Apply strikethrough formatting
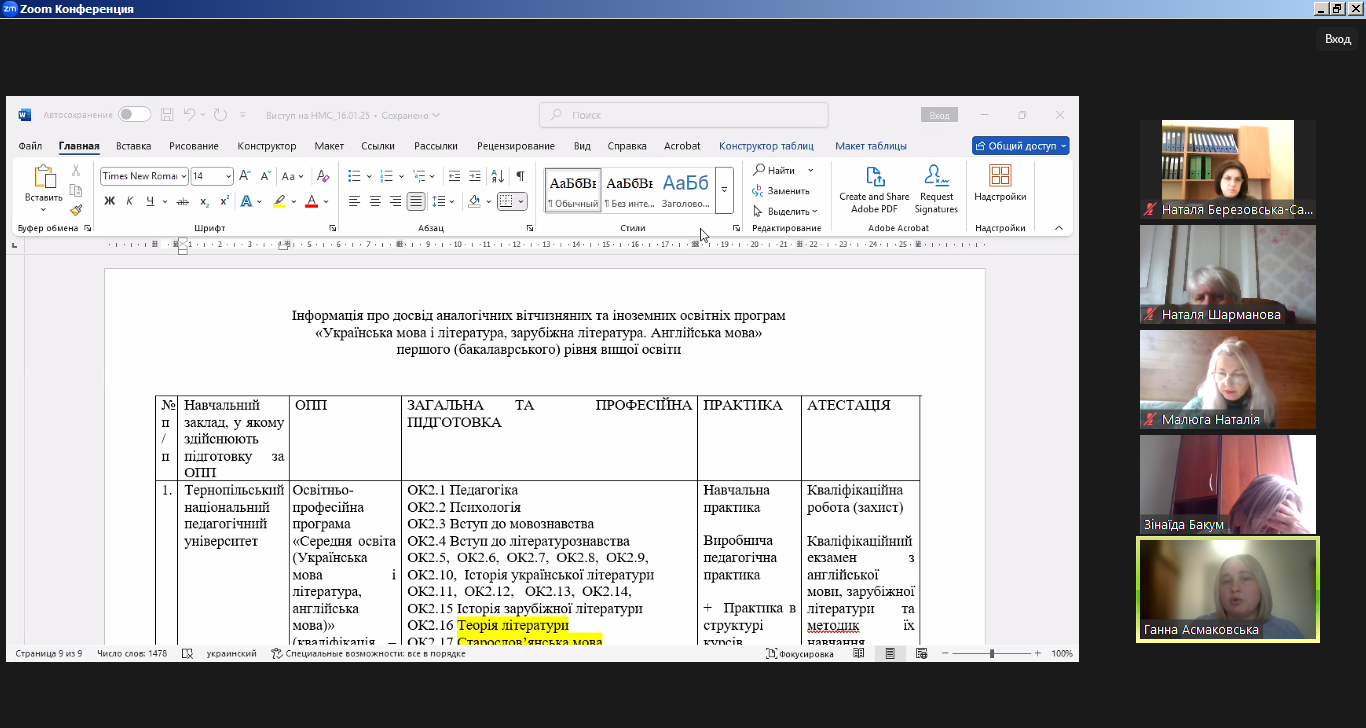Image resolution: width=1366 pixels, height=728 pixels. (182, 201)
